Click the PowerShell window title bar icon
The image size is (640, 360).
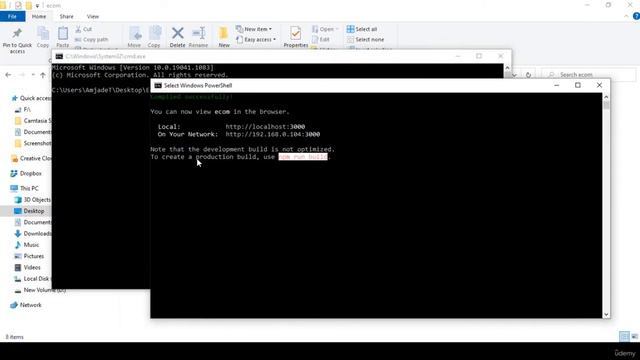[158, 85]
